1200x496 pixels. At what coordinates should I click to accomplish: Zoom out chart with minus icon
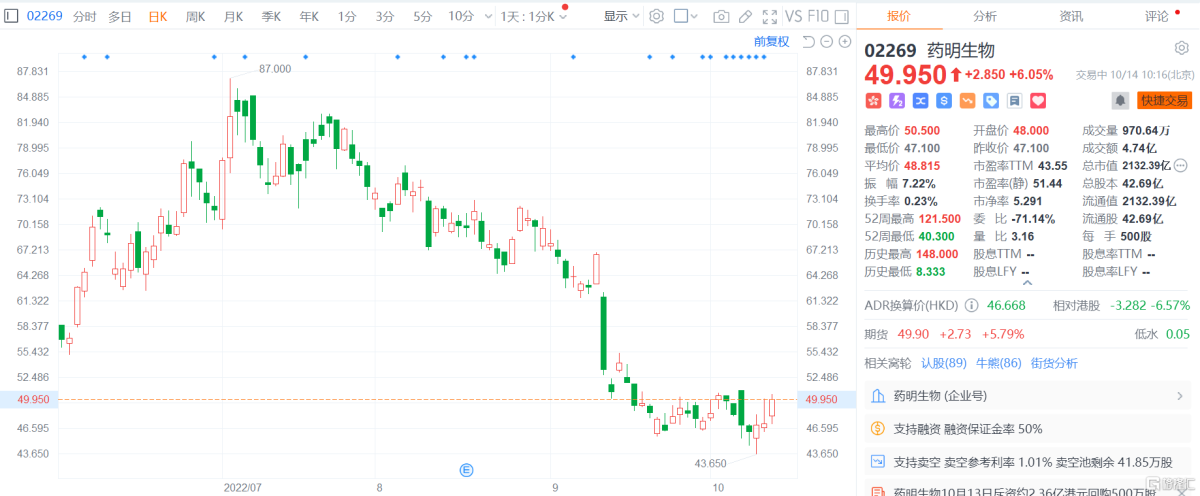coord(827,41)
